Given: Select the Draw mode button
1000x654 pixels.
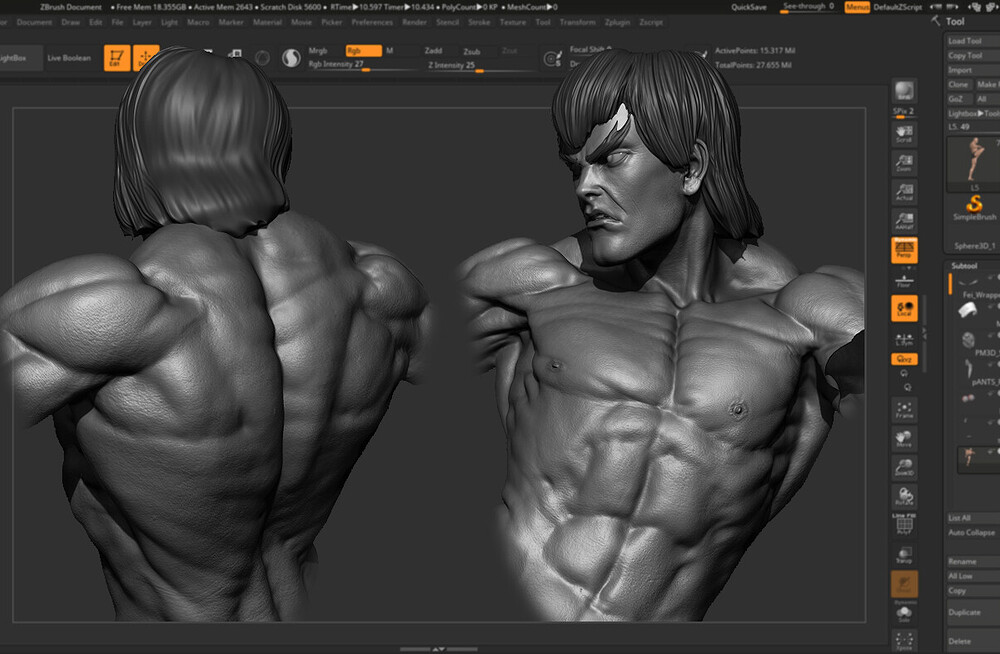Looking at the screenshot, I should pos(145,57).
